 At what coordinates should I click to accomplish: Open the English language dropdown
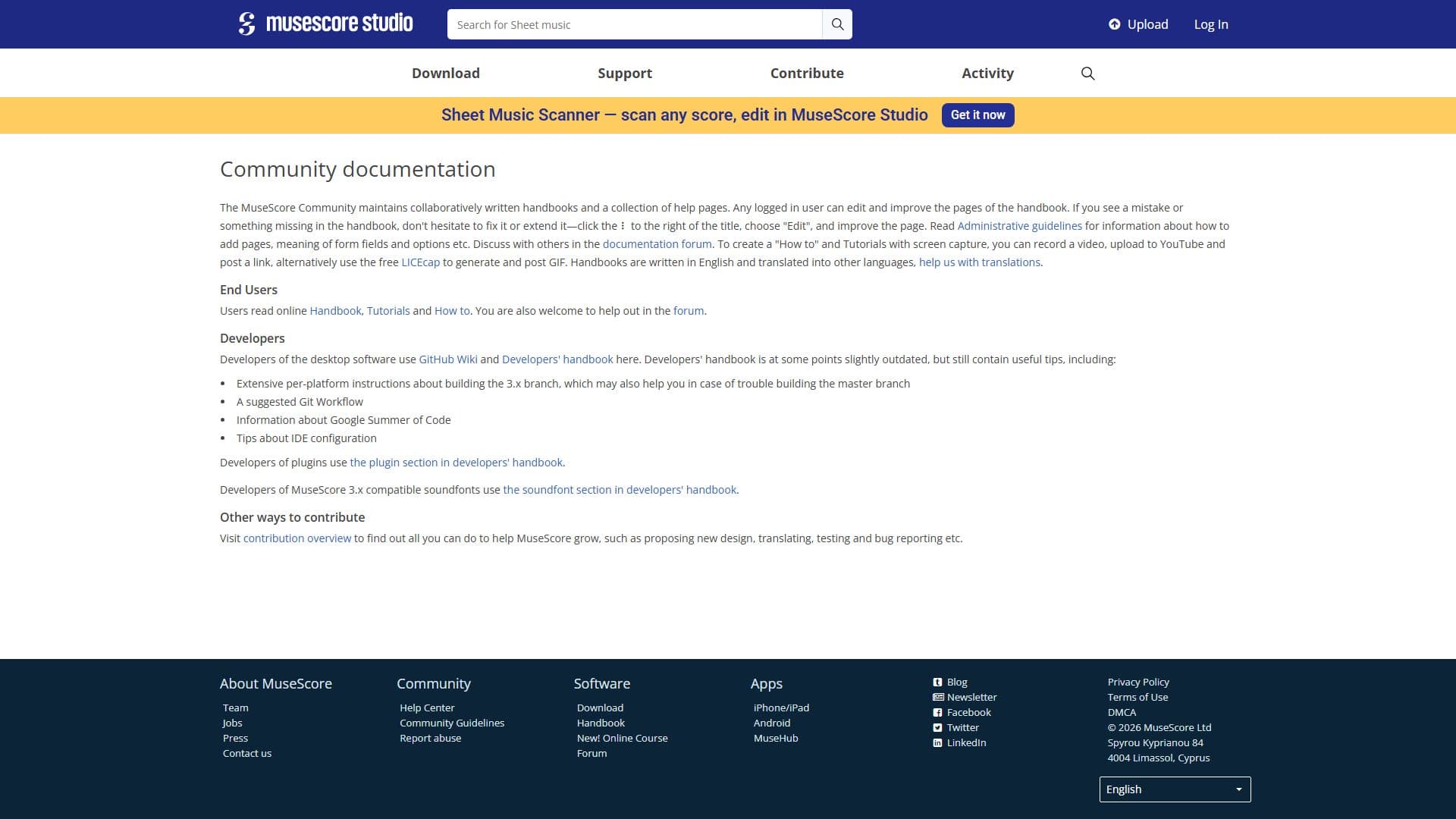coord(1175,789)
